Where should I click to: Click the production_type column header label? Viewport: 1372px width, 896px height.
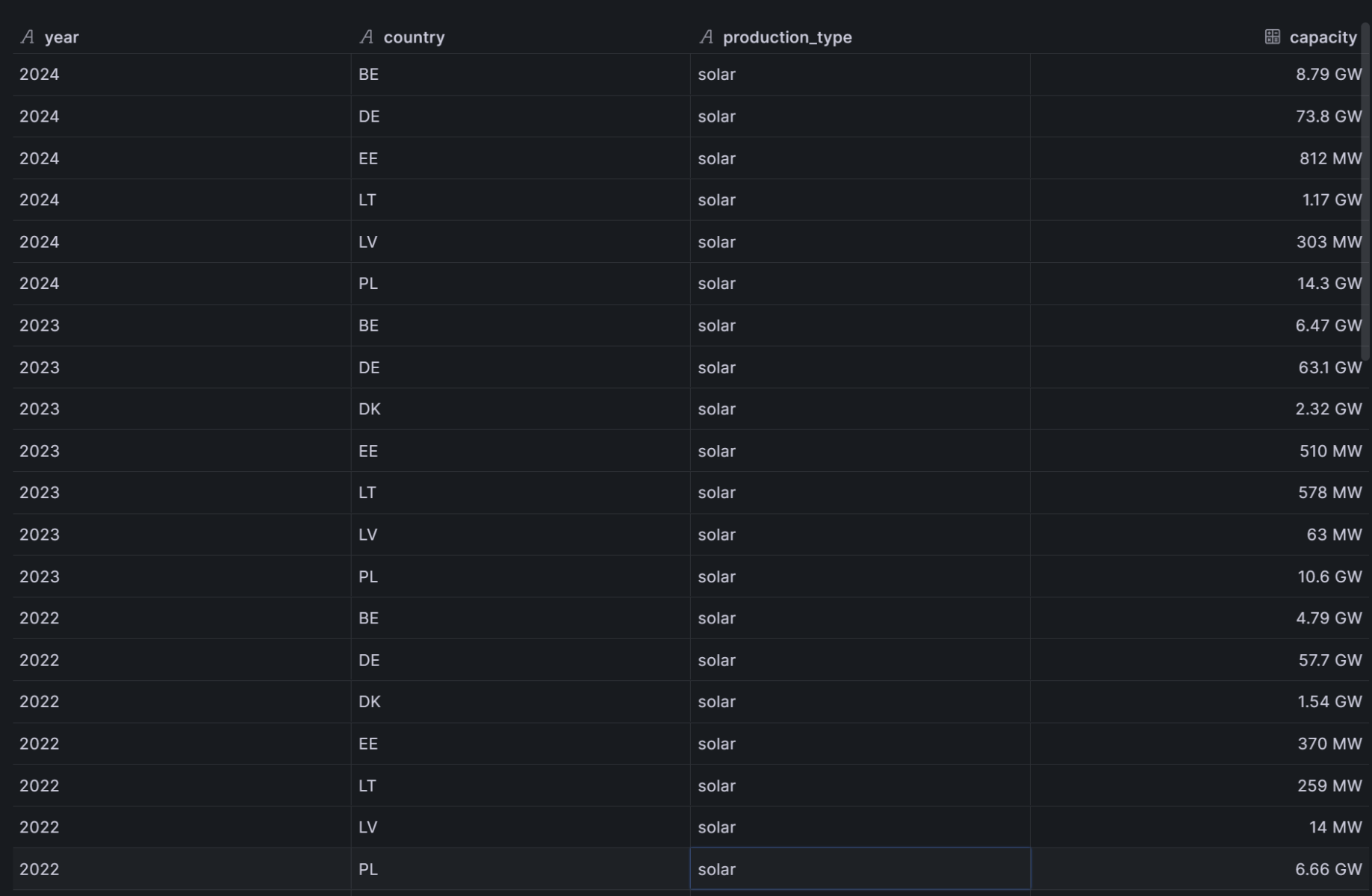click(786, 37)
